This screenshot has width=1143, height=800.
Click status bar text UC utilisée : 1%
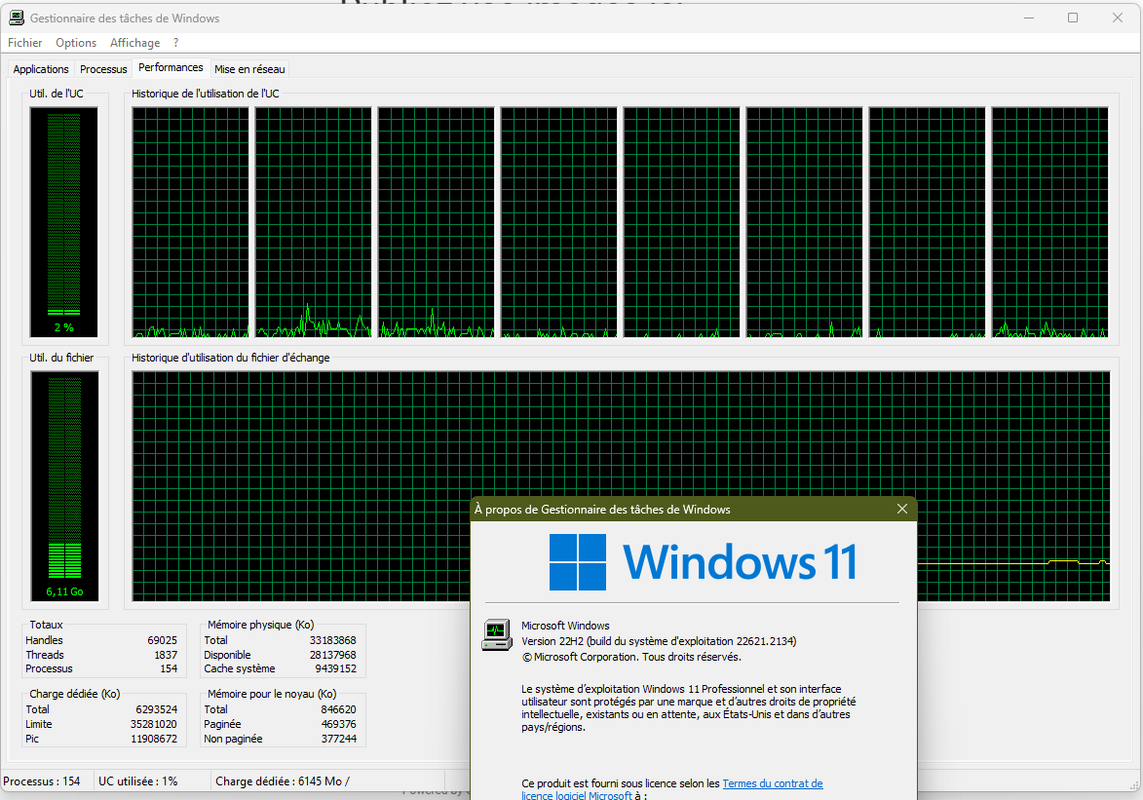pyautogui.click(x=138, y=781)
